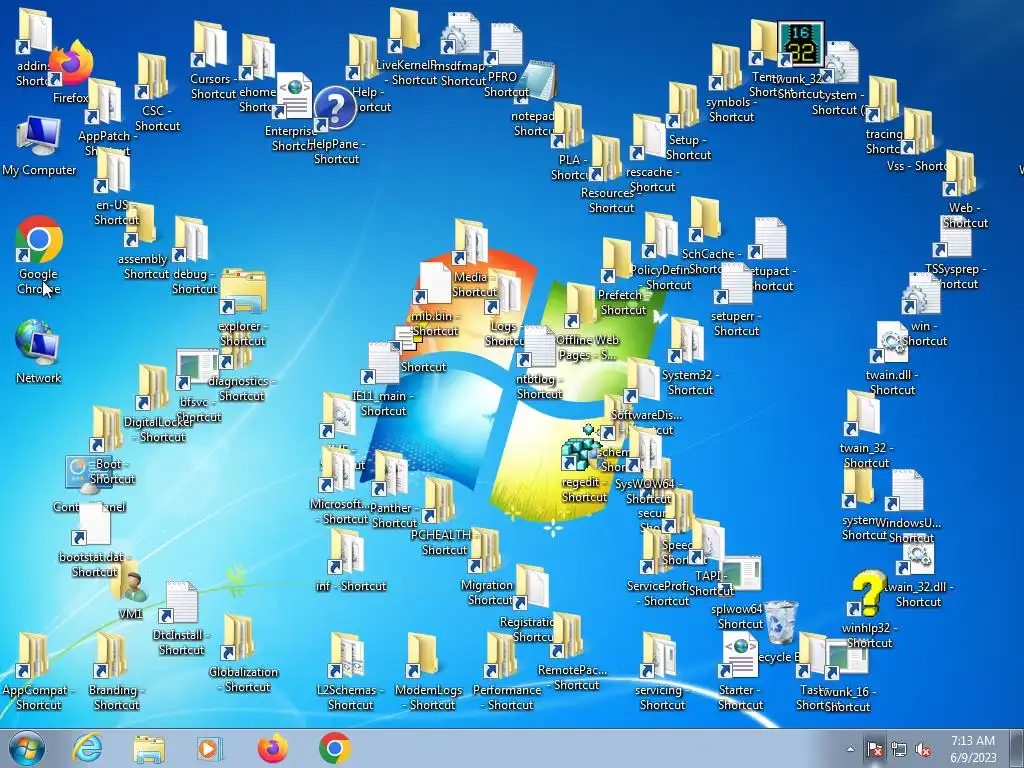
Task: Select the My Computer desktop icon
Action: 39,136
